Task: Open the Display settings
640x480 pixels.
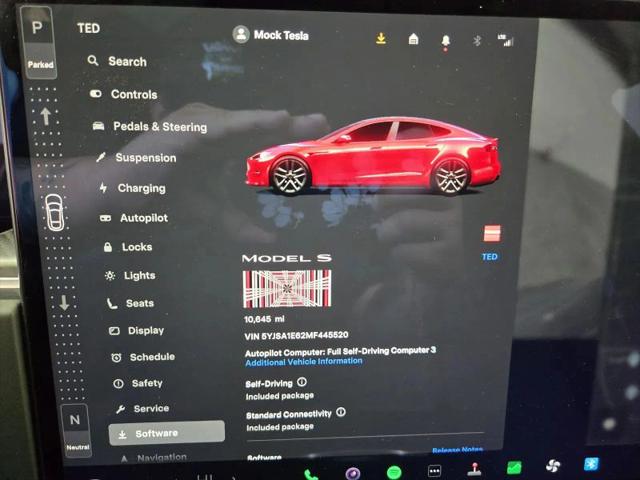Action: click(x=137, y=330)
